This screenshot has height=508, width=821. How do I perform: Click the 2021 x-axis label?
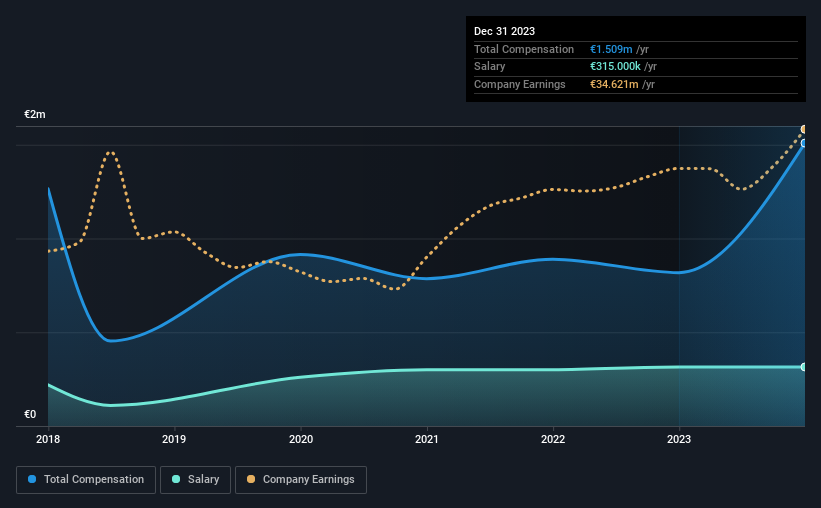pyautogui.click(x=427, y=439)
